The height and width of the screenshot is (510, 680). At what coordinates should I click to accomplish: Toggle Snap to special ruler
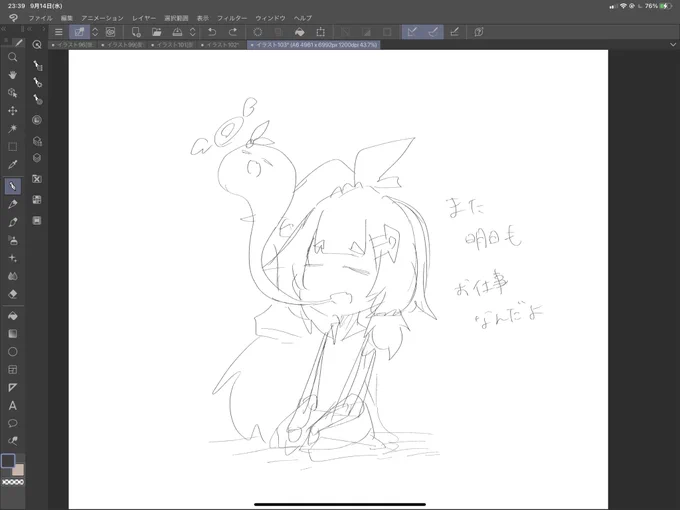(x=433, y=32)
